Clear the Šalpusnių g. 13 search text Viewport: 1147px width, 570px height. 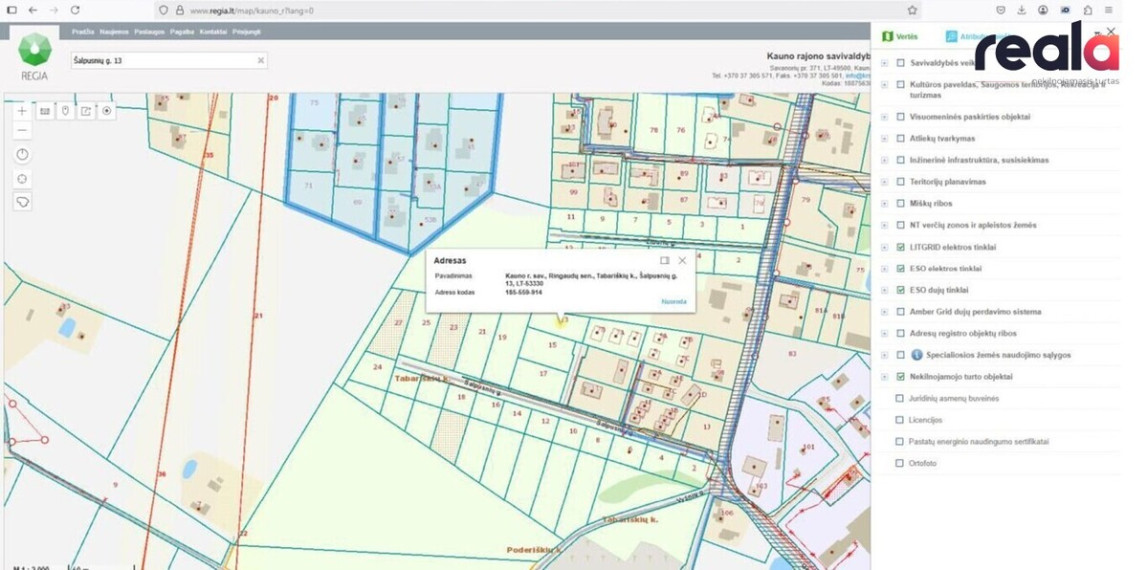tap(260, 61)
